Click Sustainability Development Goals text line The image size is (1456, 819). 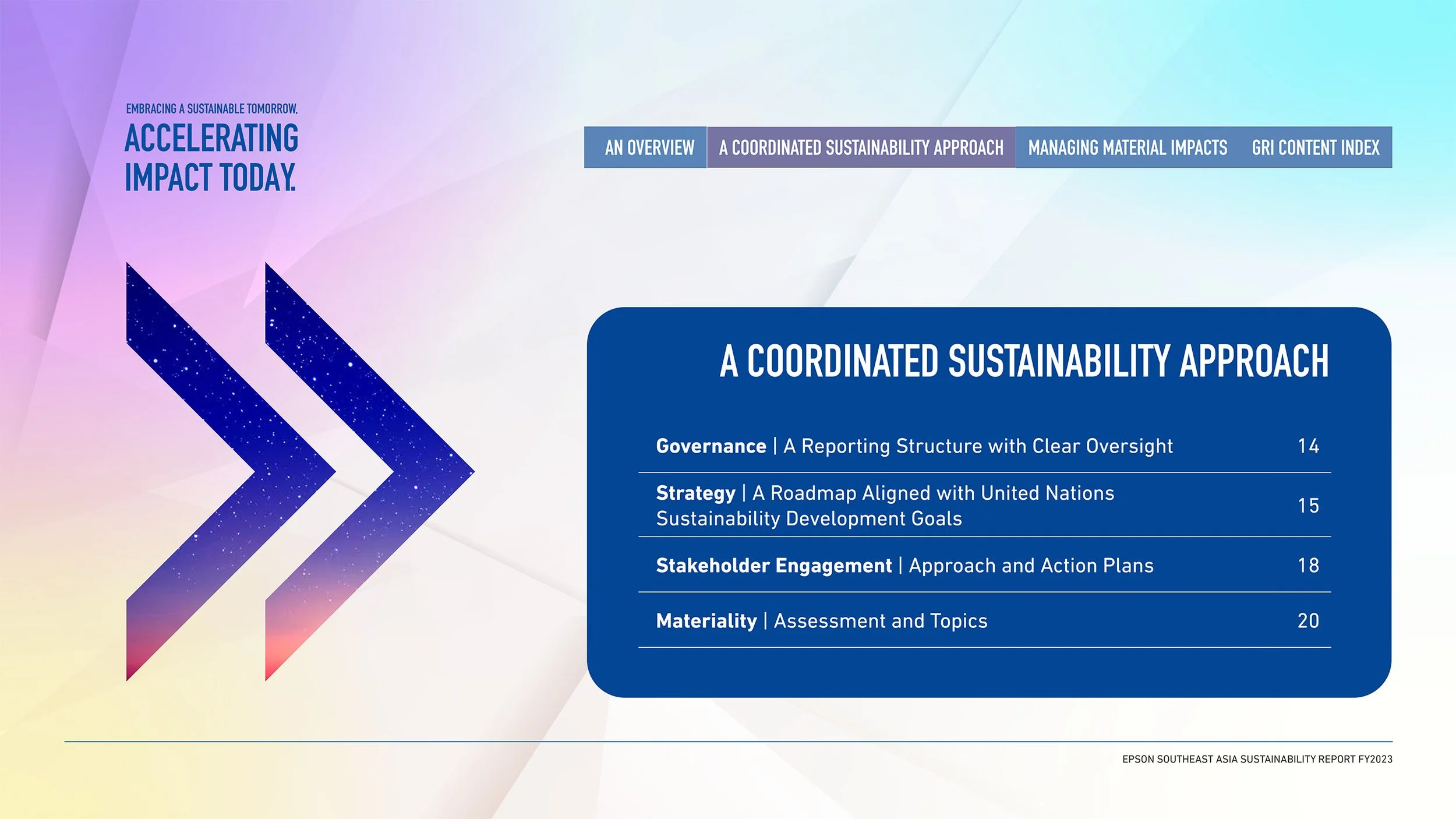click(808, 519)
